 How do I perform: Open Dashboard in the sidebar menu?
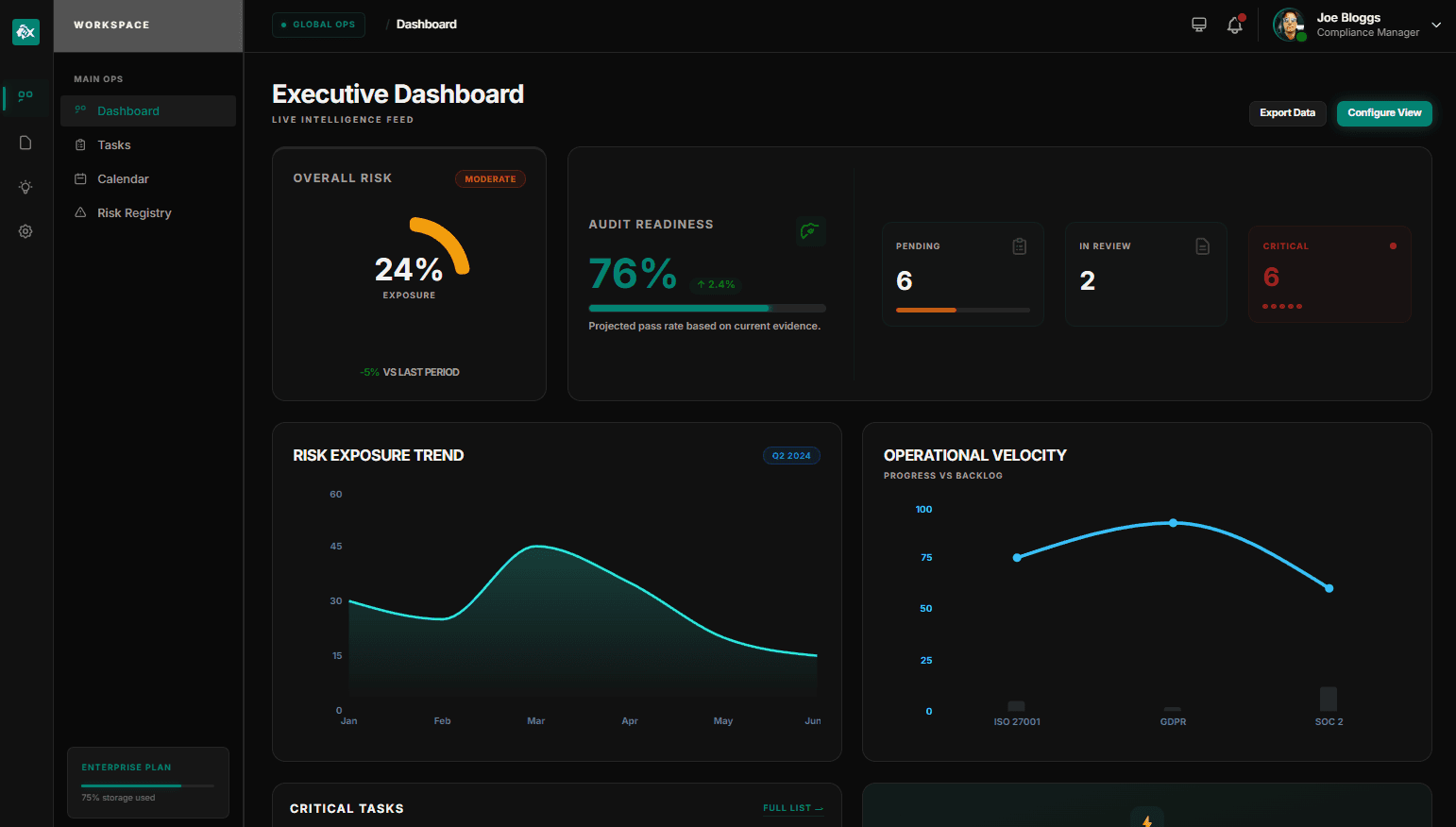pyautogui.click(x=148, y=110)
